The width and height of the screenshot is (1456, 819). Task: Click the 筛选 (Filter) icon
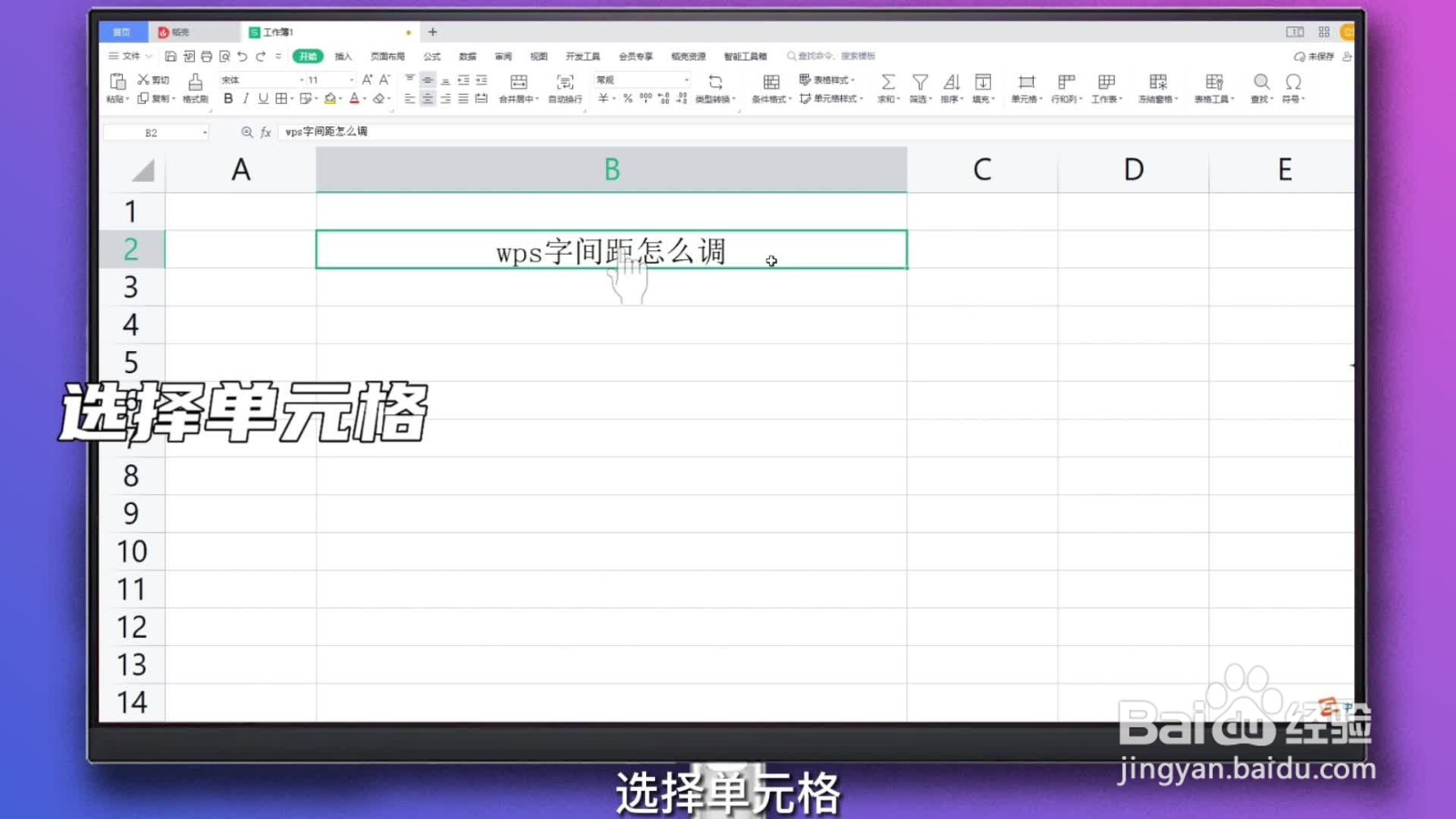point(920,82)
